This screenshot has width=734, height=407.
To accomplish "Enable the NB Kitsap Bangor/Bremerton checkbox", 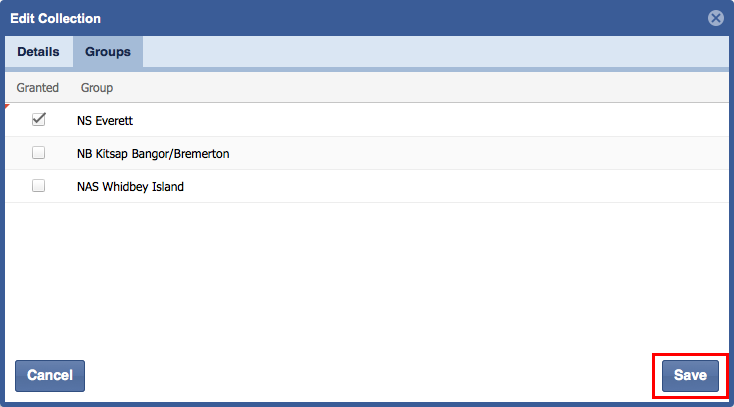I will (39, 153).
